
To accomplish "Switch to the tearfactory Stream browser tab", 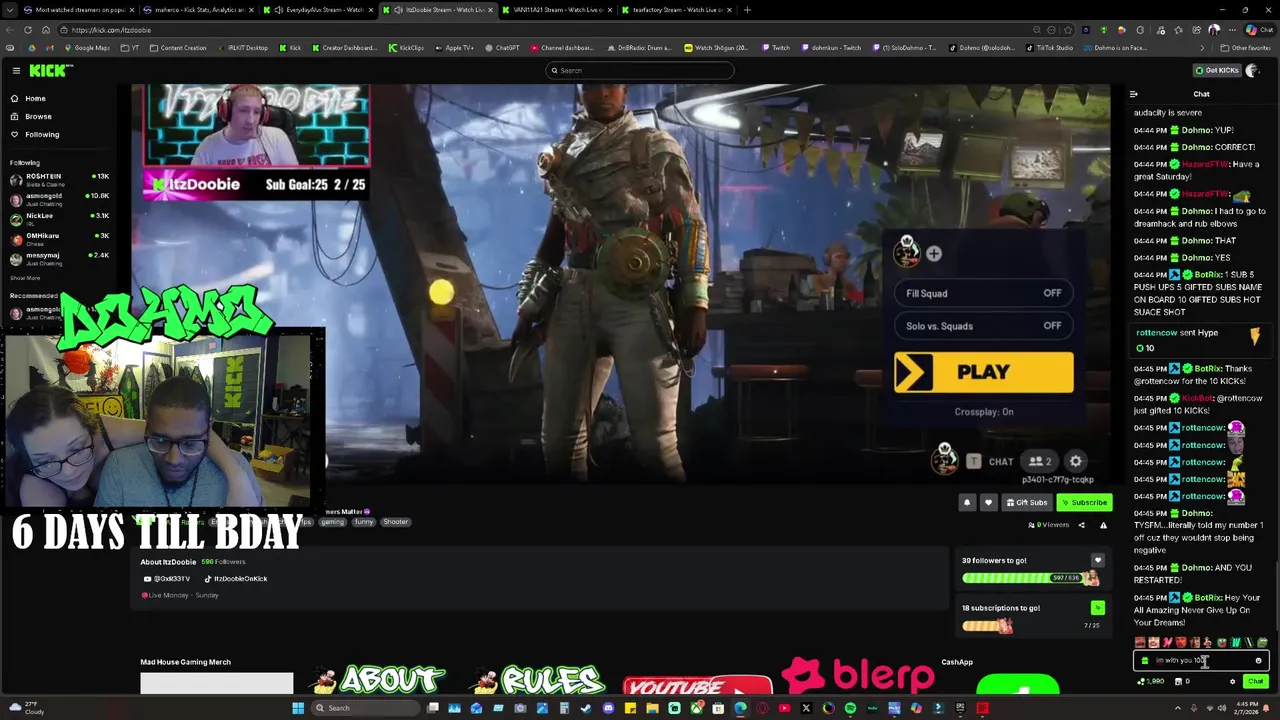I will 673,10.
